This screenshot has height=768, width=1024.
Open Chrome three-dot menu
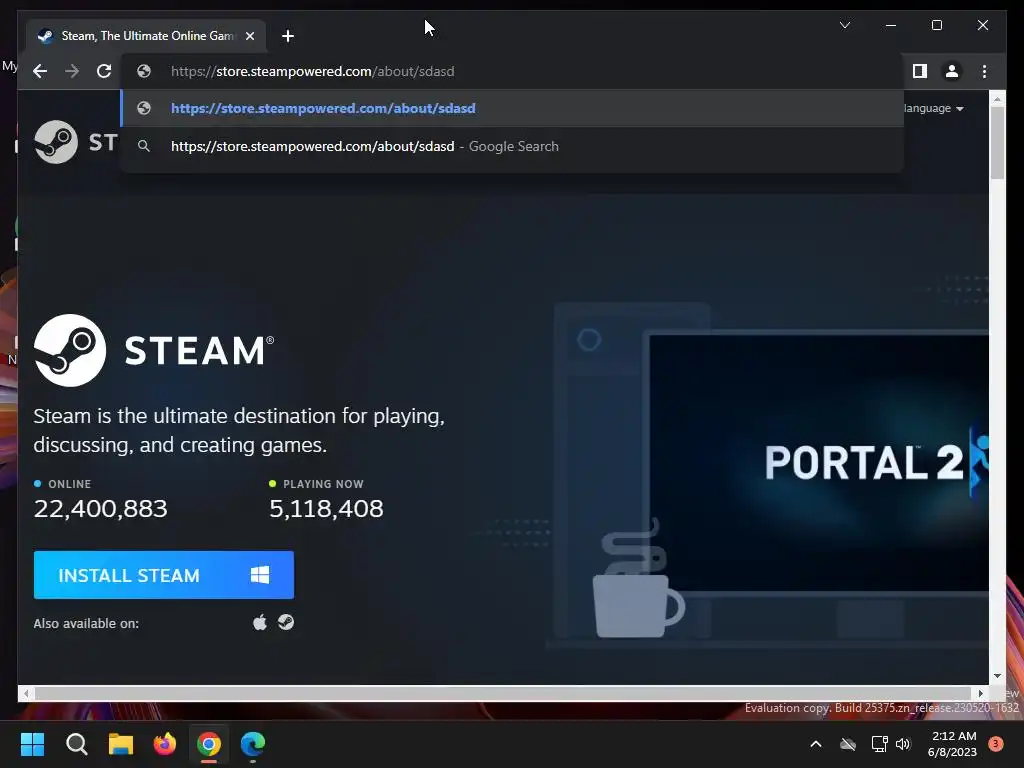tap(984, 71)
